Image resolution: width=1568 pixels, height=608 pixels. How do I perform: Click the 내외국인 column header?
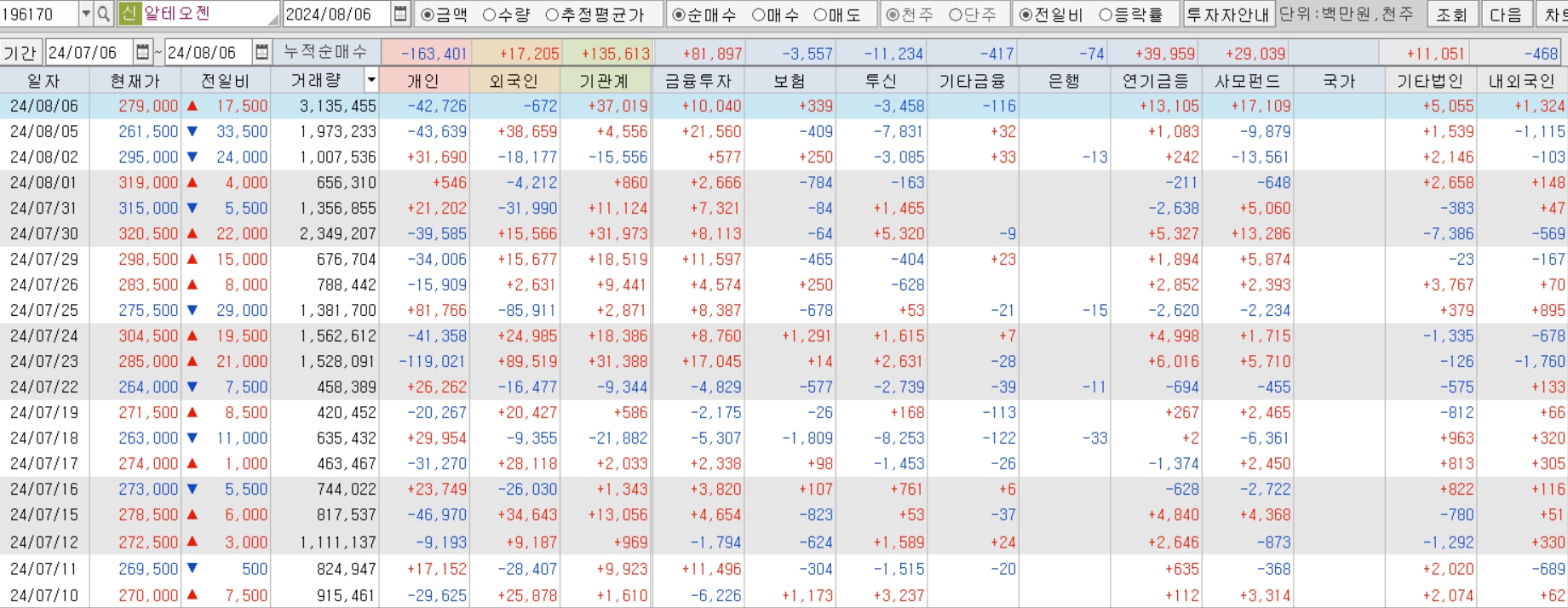tap(1522, 81)
